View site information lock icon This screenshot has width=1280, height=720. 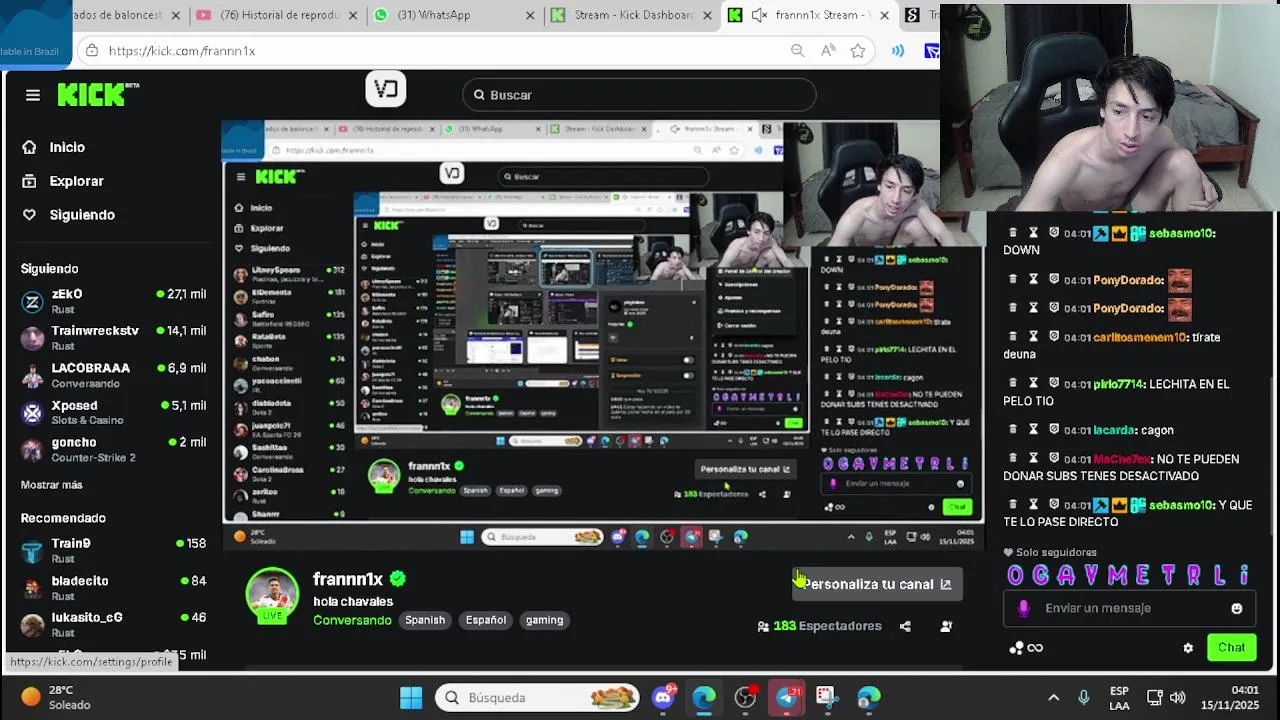click(92, 51)
